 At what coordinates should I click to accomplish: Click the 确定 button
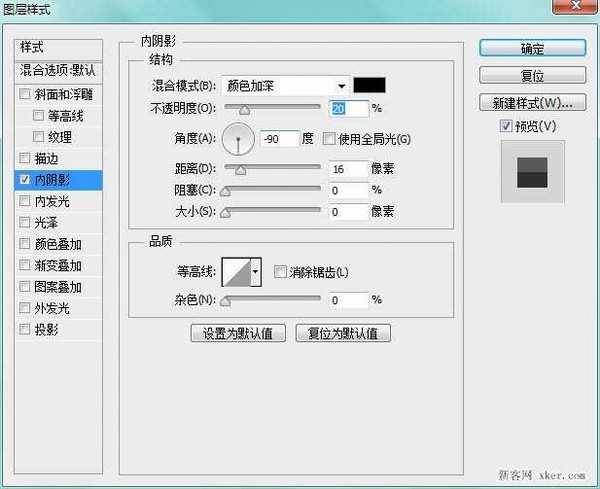click(x=532, y=48)
